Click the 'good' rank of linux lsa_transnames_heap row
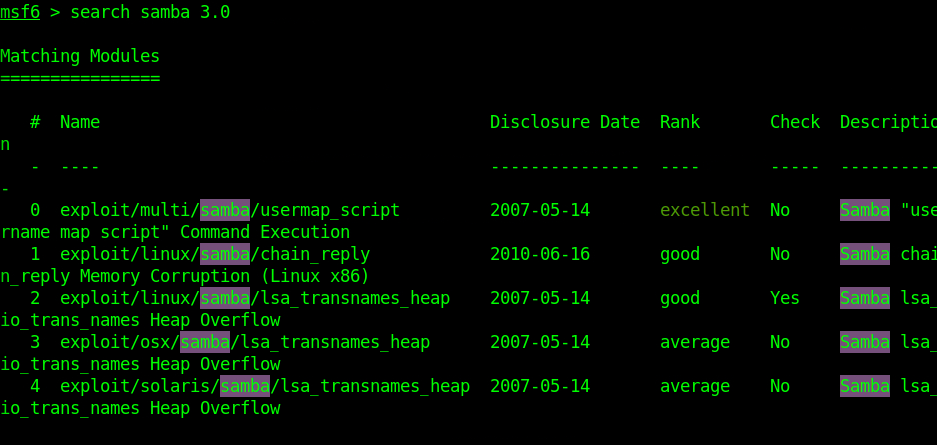This screenshot has width=937, height=445. tap(680, 298)
